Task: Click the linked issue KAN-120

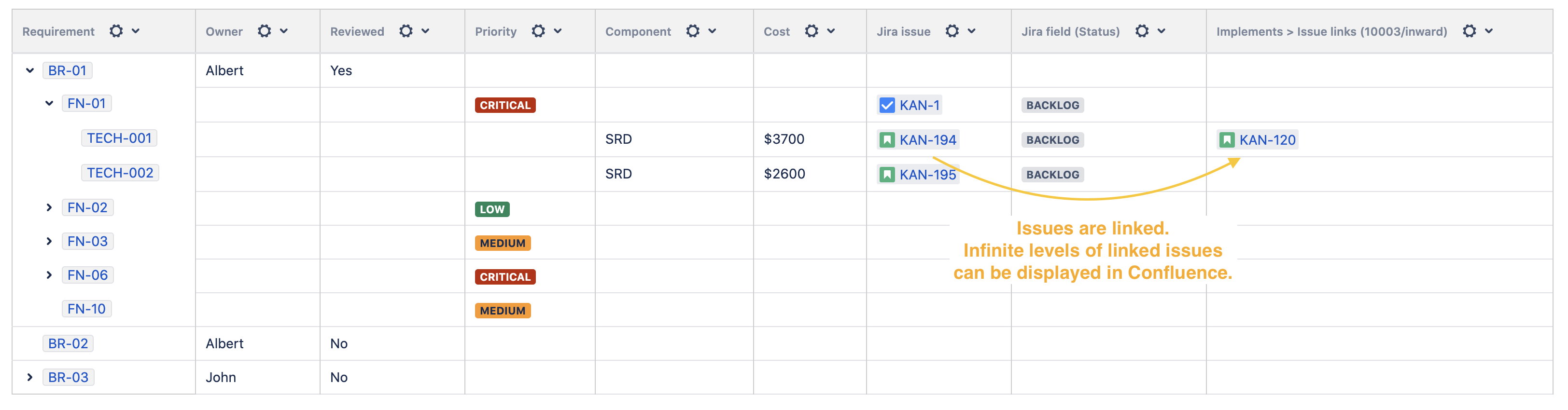Action: pyautogui.click(x=1267, y=140)
